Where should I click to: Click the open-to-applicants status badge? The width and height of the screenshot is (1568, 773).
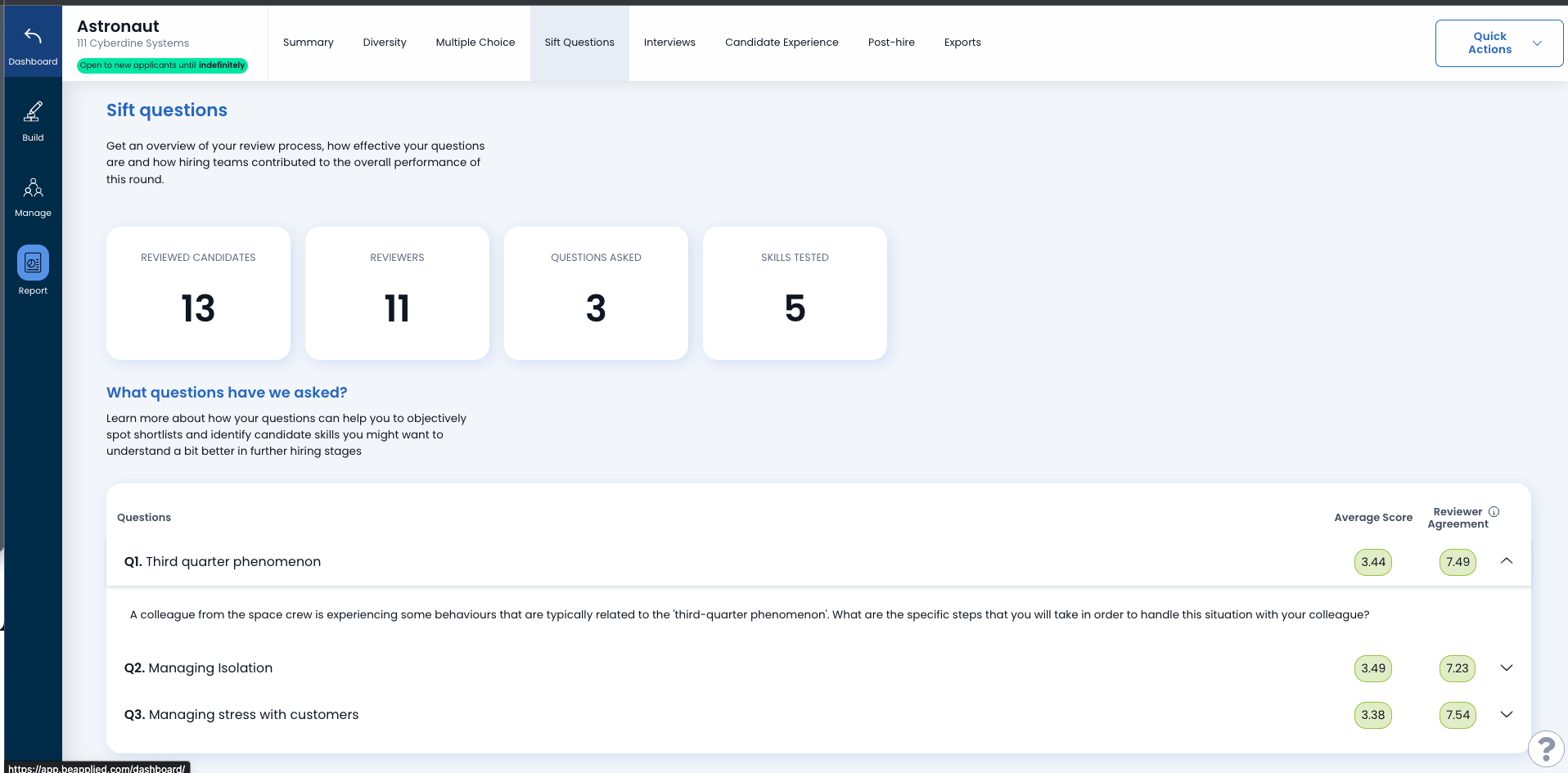[x=162, y=65]
